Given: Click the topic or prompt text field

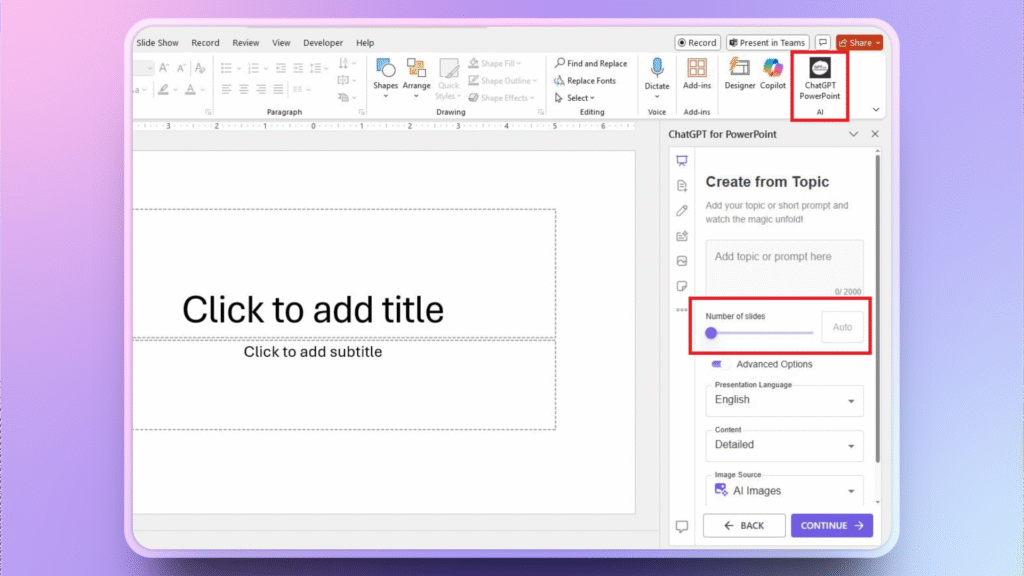Looking at the screenshot, I should click(784, 265).
